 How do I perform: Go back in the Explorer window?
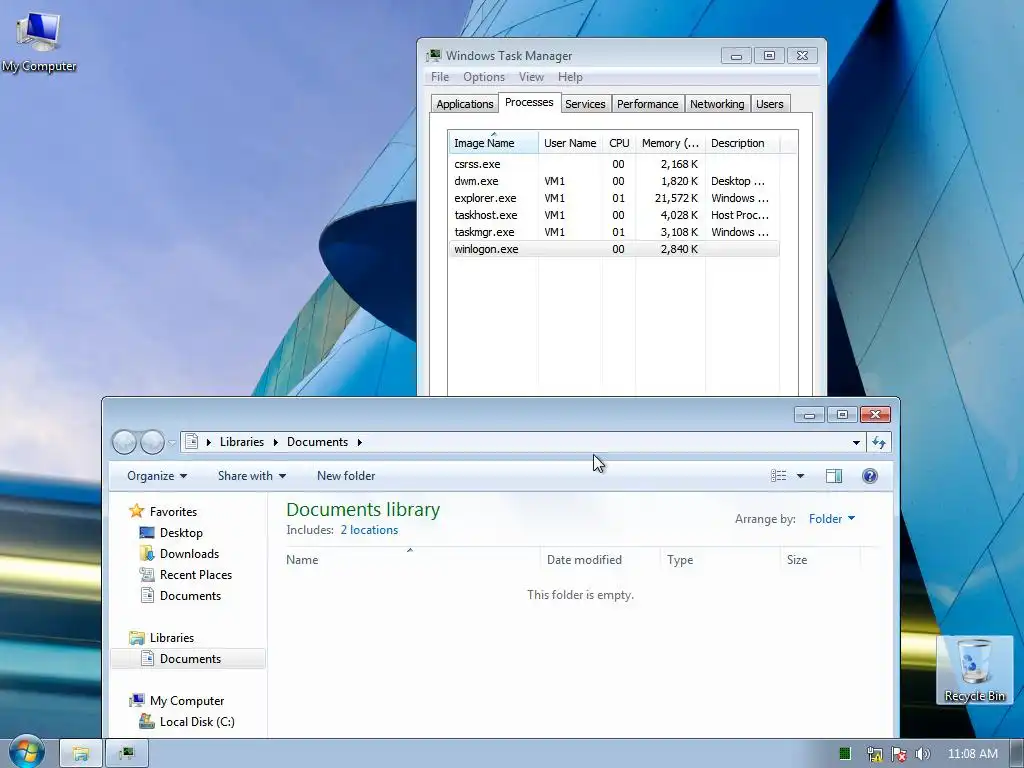point(124,442)
